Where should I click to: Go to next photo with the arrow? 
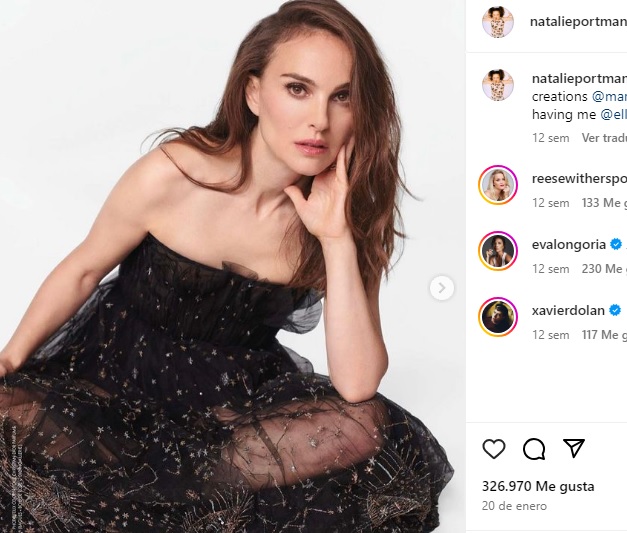coord(442,288)
